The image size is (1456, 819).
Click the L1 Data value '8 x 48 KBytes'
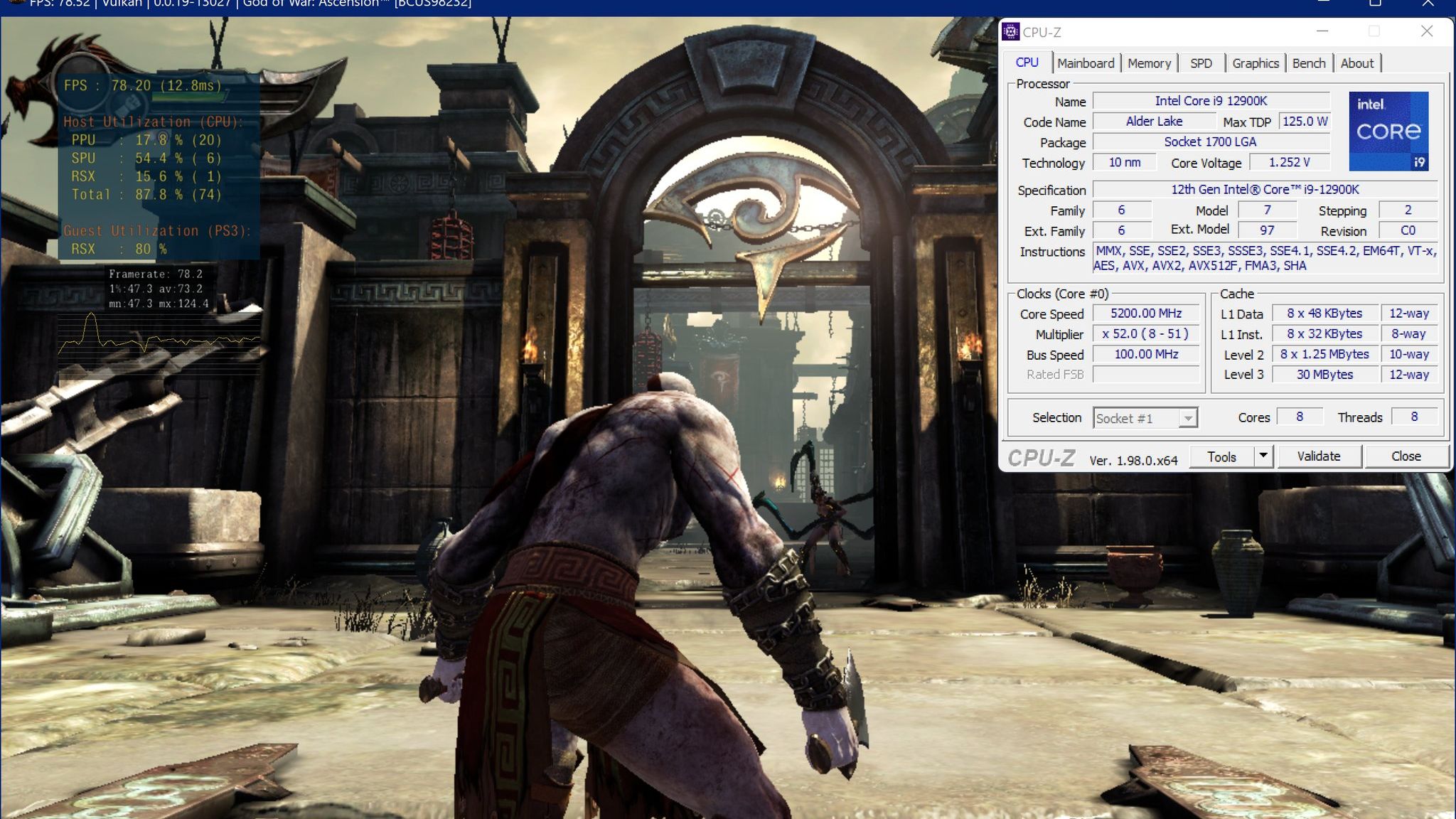click(1324, 314)
